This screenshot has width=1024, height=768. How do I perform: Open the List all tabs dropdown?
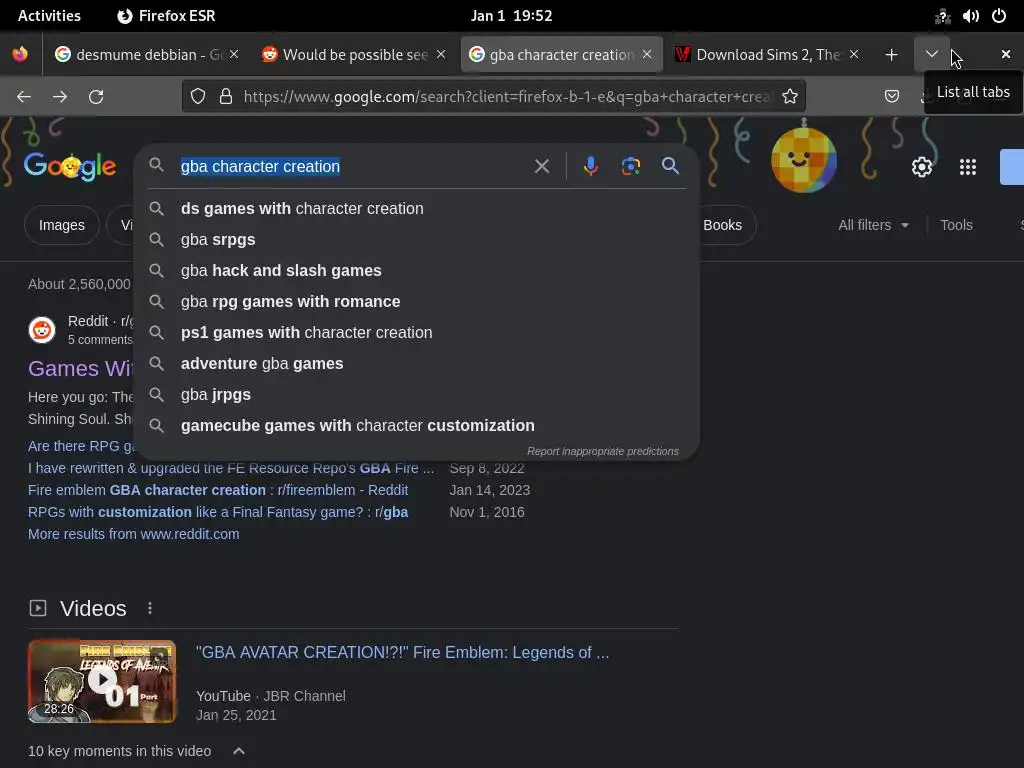point(932,54)
